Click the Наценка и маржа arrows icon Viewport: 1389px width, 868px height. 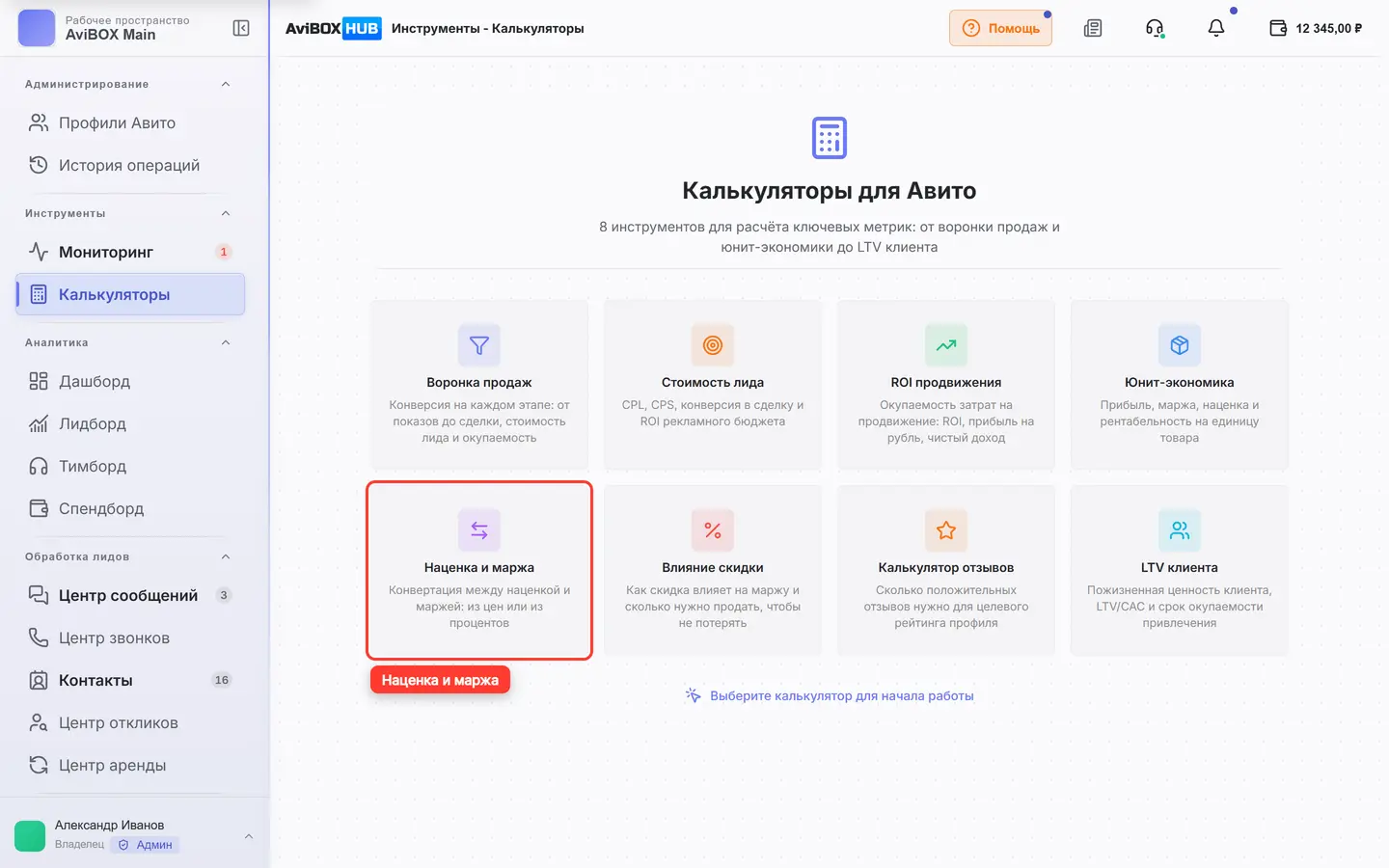479,530
